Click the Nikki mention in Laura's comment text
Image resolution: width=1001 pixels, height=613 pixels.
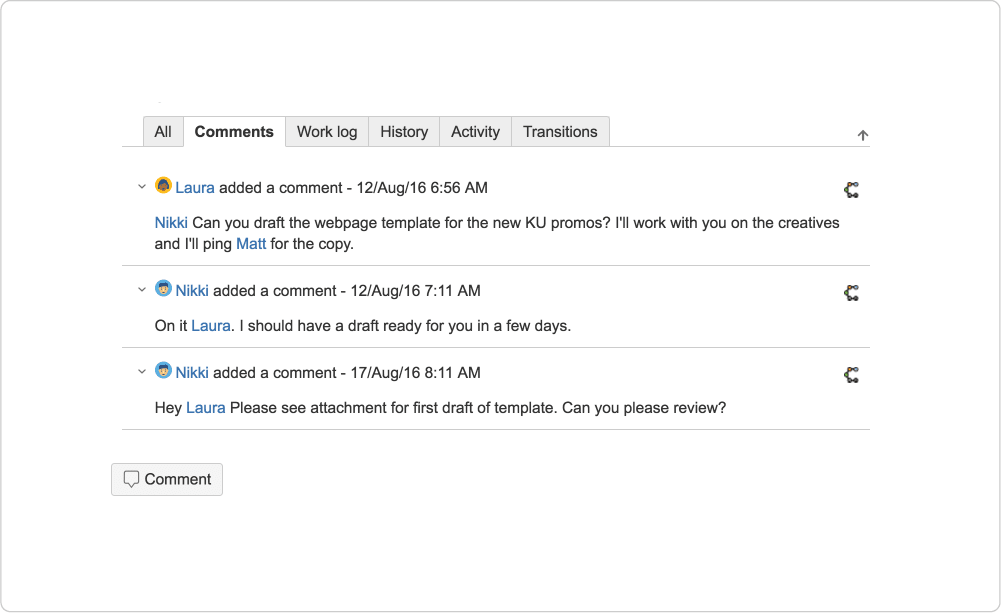coord(171,223)
